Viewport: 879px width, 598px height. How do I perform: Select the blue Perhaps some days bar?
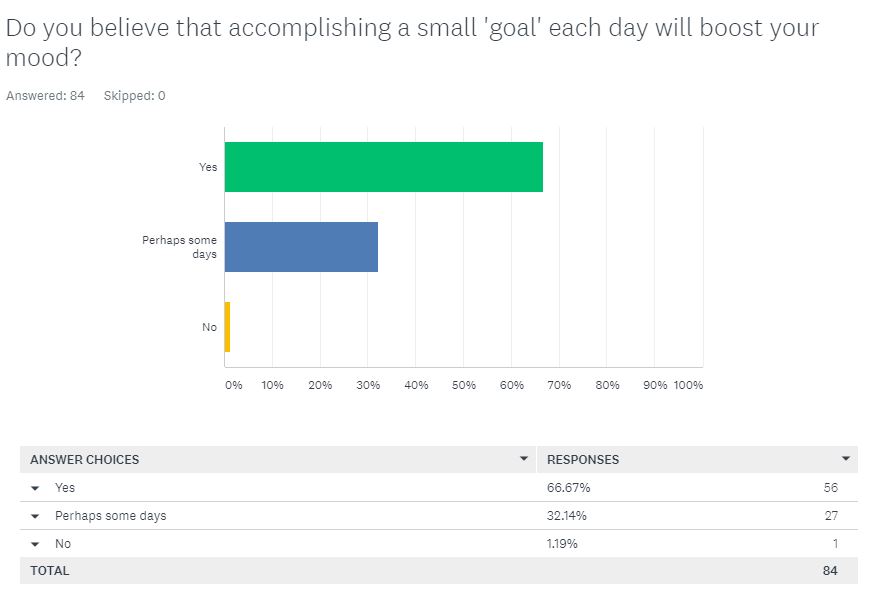(301, 247)
